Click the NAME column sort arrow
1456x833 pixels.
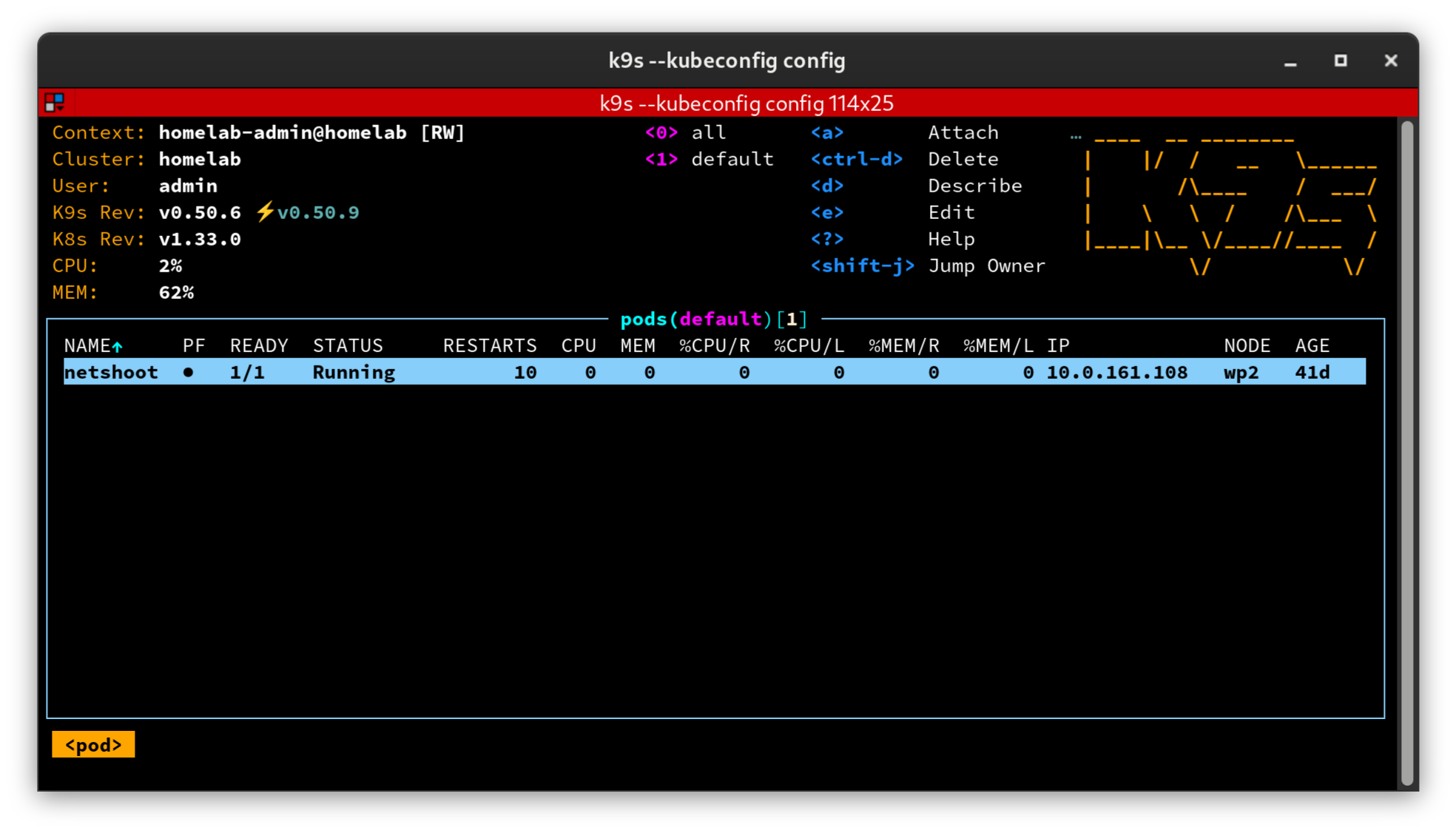pyautogui.click(x=117, y=346)
